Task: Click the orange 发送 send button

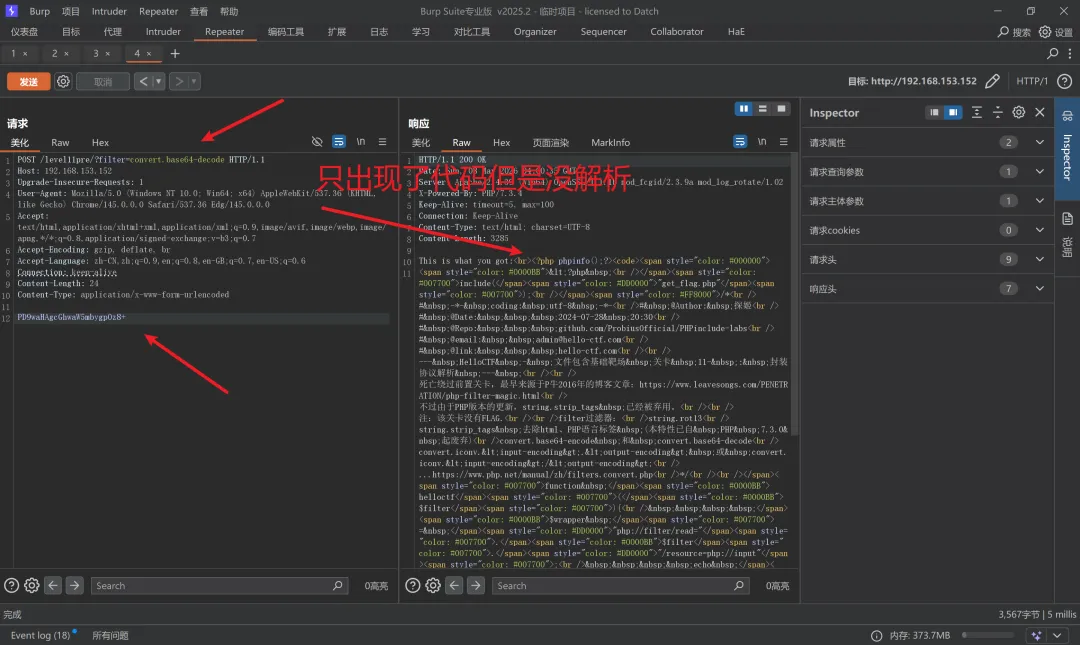Action: (28, 81)
